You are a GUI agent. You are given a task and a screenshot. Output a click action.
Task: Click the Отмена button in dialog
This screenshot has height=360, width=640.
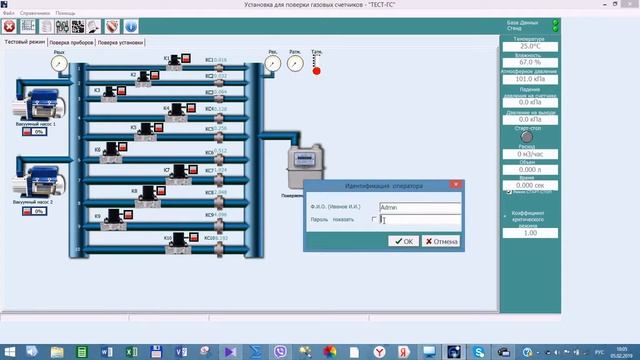pyautogui.click(x=441, y=241)
